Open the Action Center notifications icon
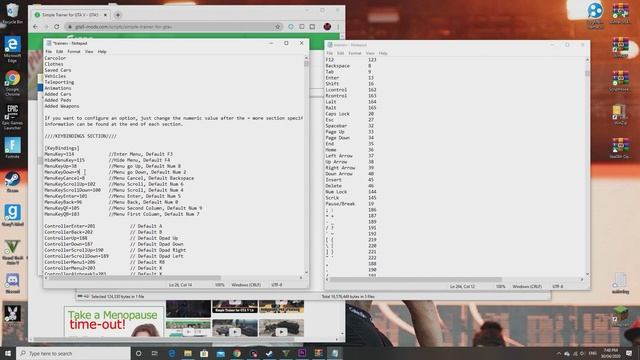 (629, 353)
